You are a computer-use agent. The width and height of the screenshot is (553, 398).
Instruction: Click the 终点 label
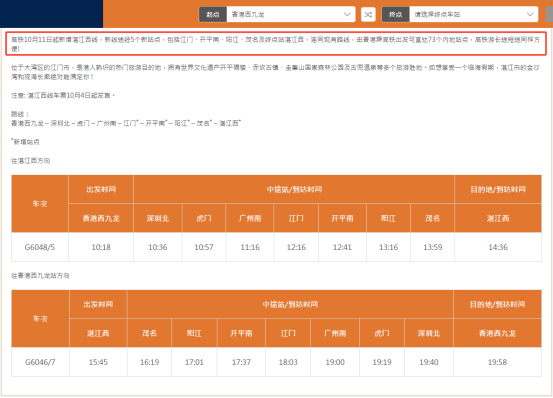point(395,14)
